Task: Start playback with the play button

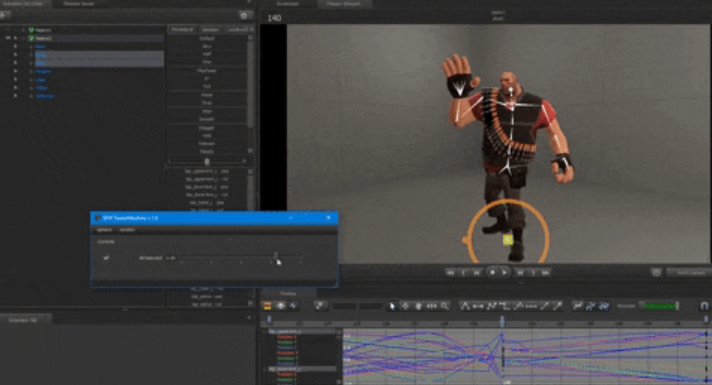Action: [x=504, y=272]
